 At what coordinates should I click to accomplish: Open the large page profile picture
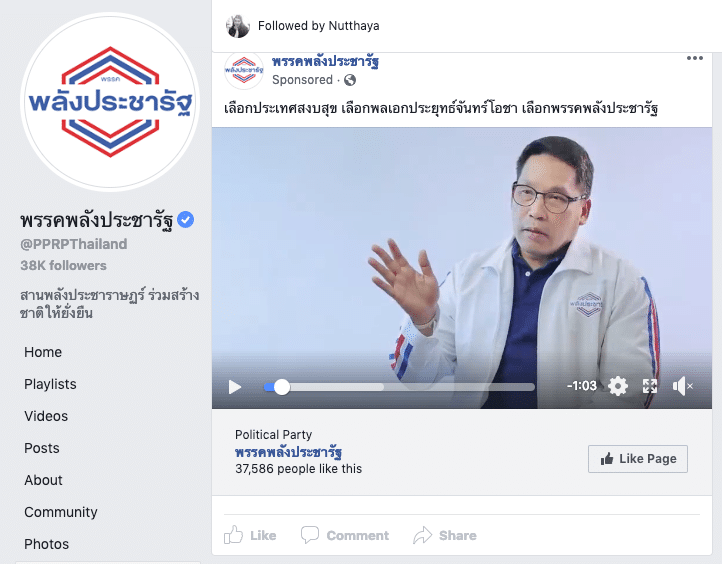pyautogui.click(x=110, y=101)
